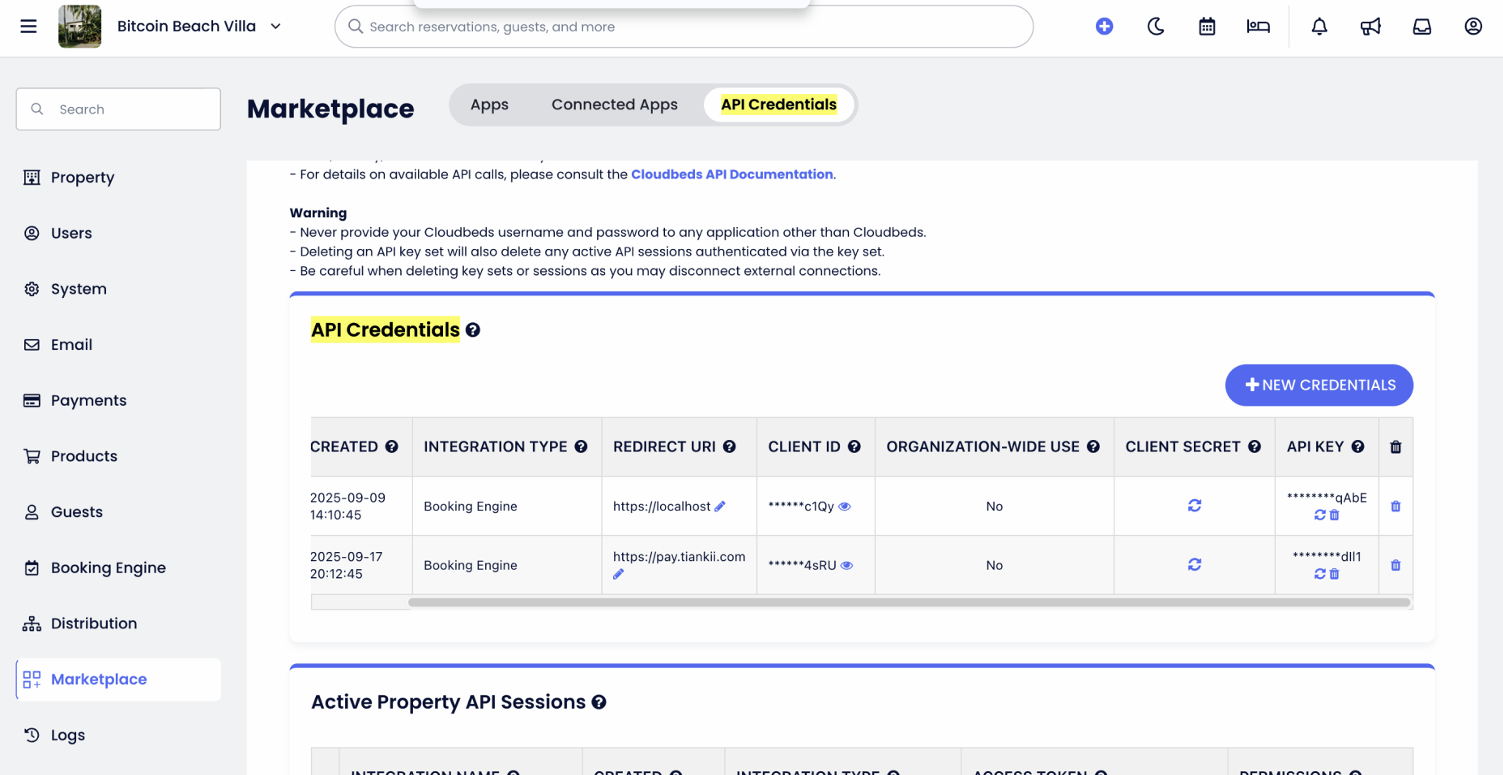The image size is (1503, 775).
Task: Open the hamburger navigation menu
Action: 28,26
